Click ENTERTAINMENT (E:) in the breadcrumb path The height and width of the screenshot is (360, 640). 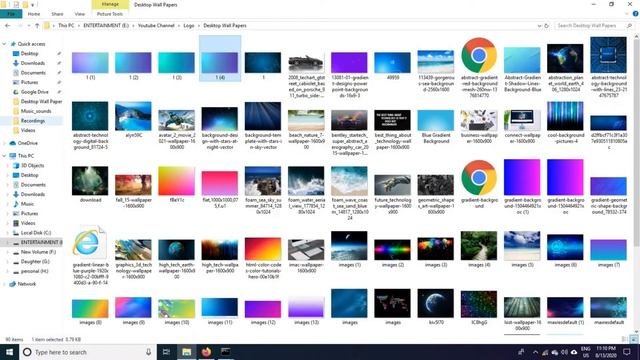pos(106,25)
